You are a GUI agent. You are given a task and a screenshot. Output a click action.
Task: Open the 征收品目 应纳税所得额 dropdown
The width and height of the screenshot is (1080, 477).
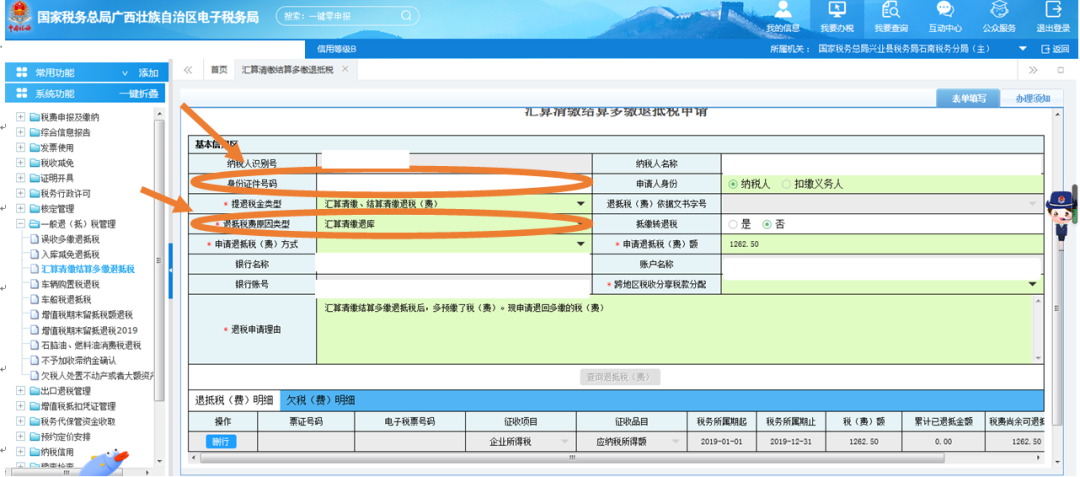tap(676, 441)
